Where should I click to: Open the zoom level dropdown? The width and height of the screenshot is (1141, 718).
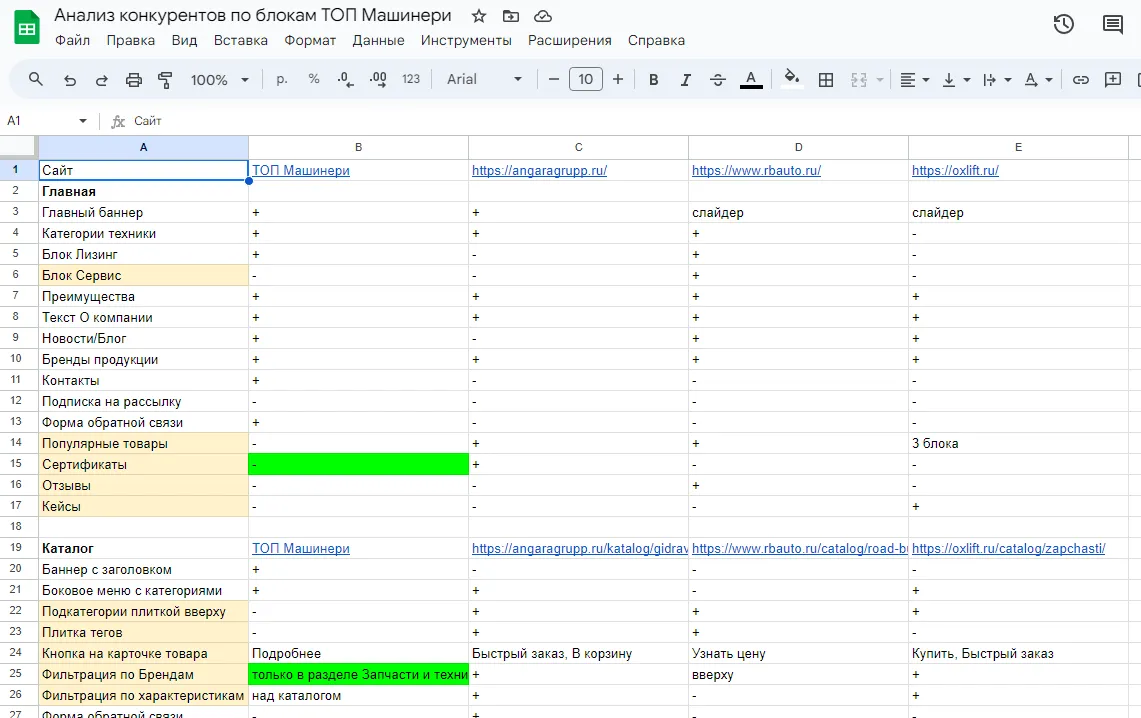point(220,79)
